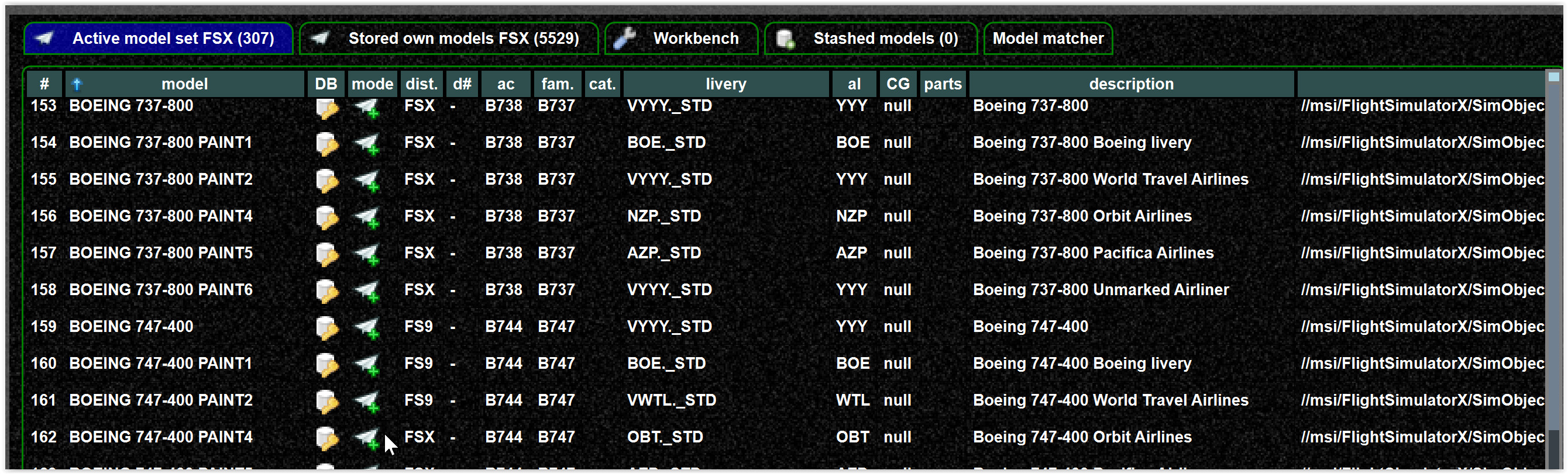The image size is (1568, 474).
Task: Sort by the model column header
Action: tap(184, 84)
